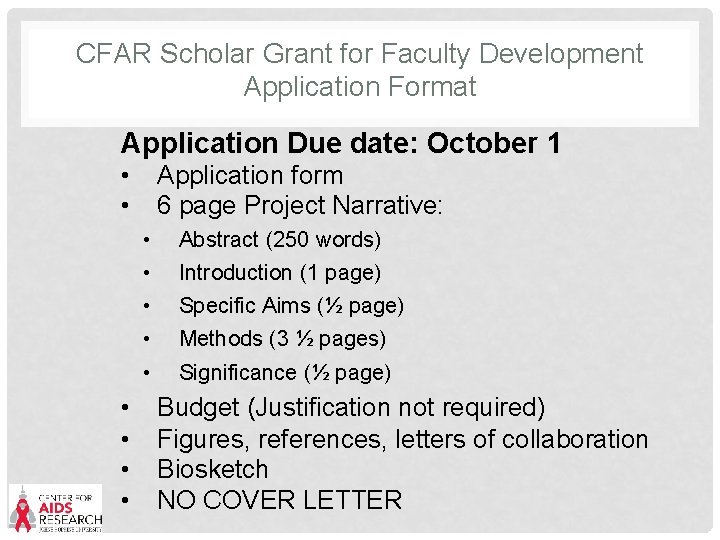720x540 pixels.
Task: Select the 'Application Format' title line
Action: (x=360, y=87)
